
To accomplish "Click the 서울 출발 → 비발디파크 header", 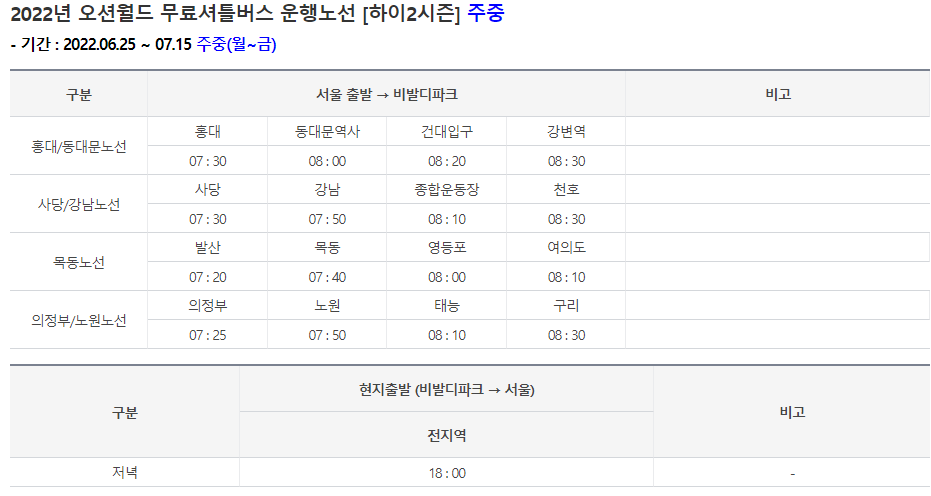I will tap(386, 94).
